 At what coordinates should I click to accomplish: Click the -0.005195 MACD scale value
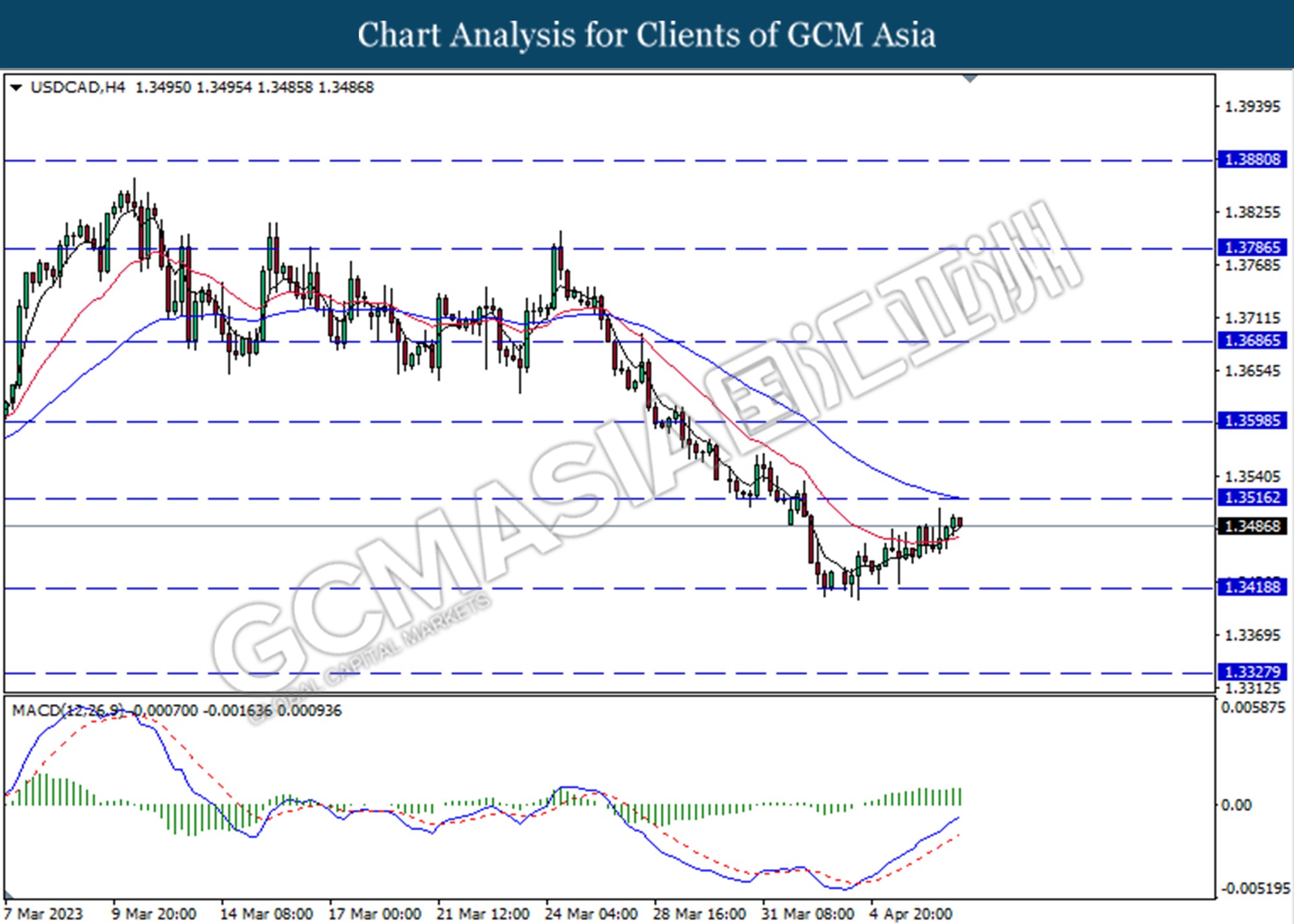pos(1255,889)
